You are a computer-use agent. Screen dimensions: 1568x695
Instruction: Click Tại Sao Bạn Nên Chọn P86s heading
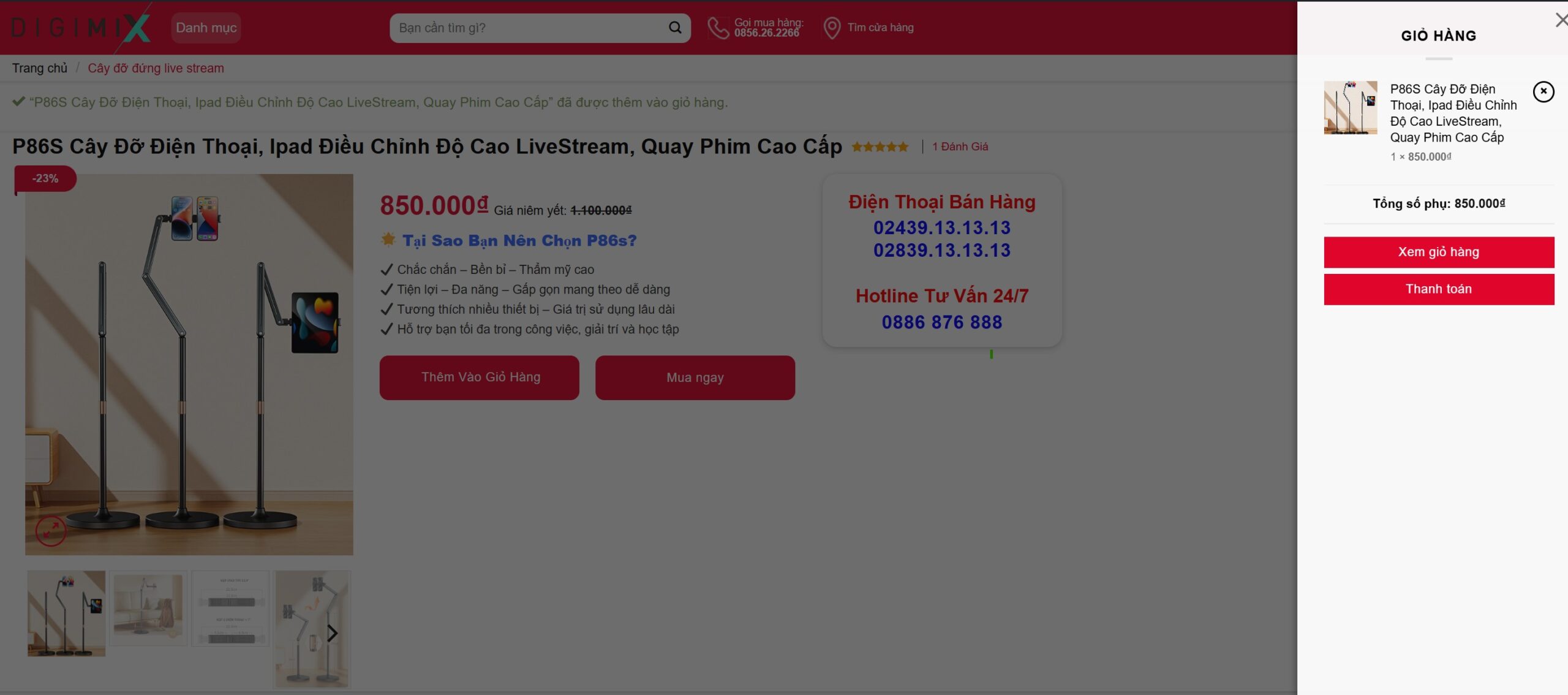[519, 240]
